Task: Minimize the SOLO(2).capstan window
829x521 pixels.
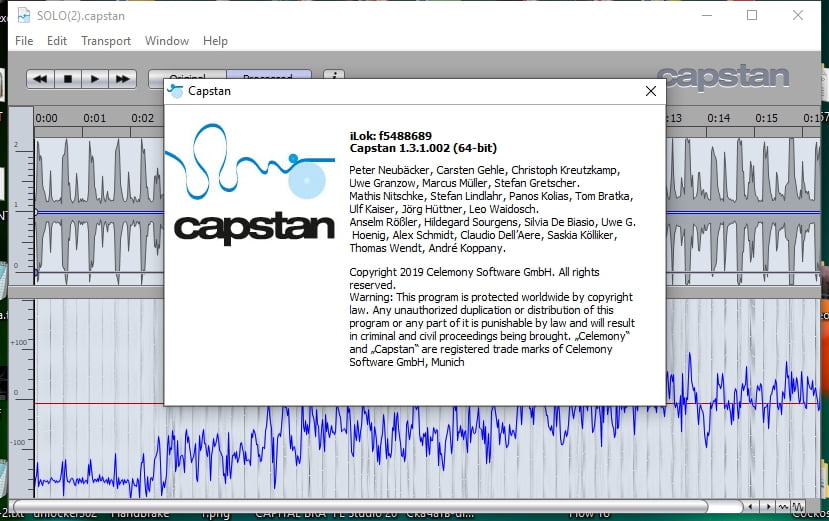Action: pos(707,15)
